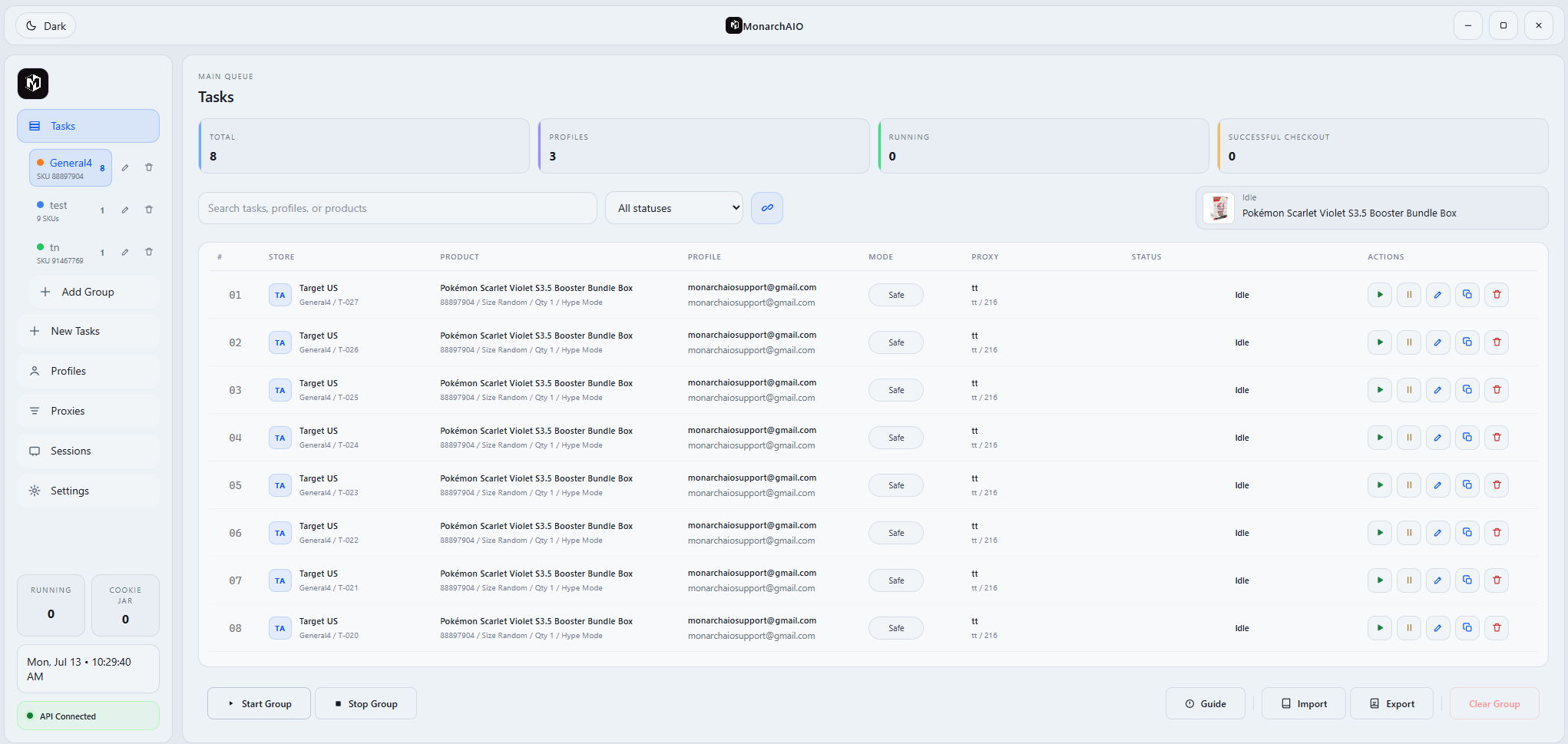Screen dimensions: 1568x744
Task: Pause task 01
Action: click(1409, 295)
